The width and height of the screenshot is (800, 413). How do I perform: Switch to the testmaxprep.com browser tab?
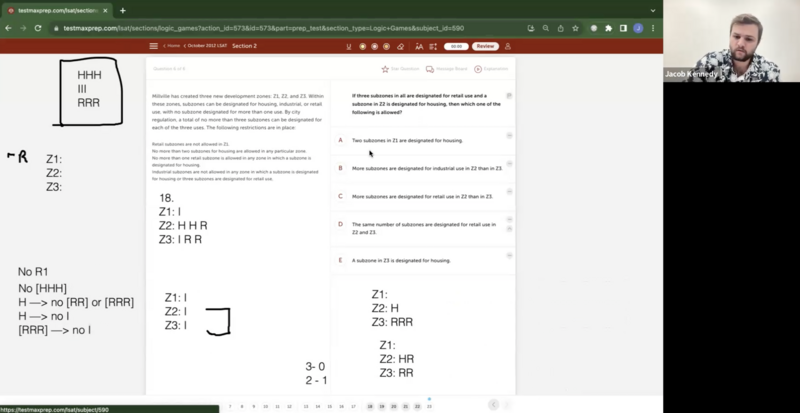tap(60, 10)
